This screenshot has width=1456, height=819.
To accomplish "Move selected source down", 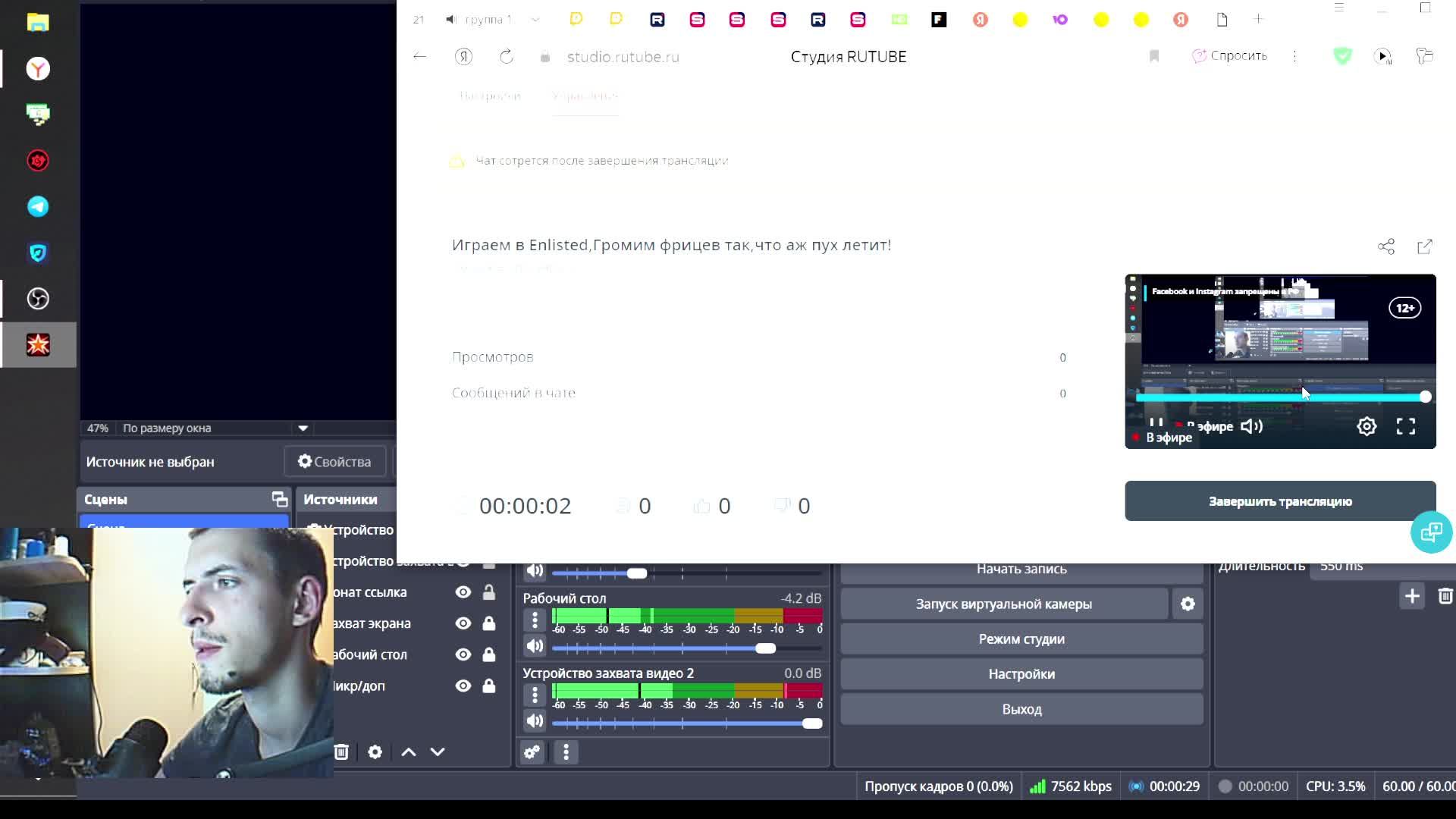I will (x=438, y=752).
